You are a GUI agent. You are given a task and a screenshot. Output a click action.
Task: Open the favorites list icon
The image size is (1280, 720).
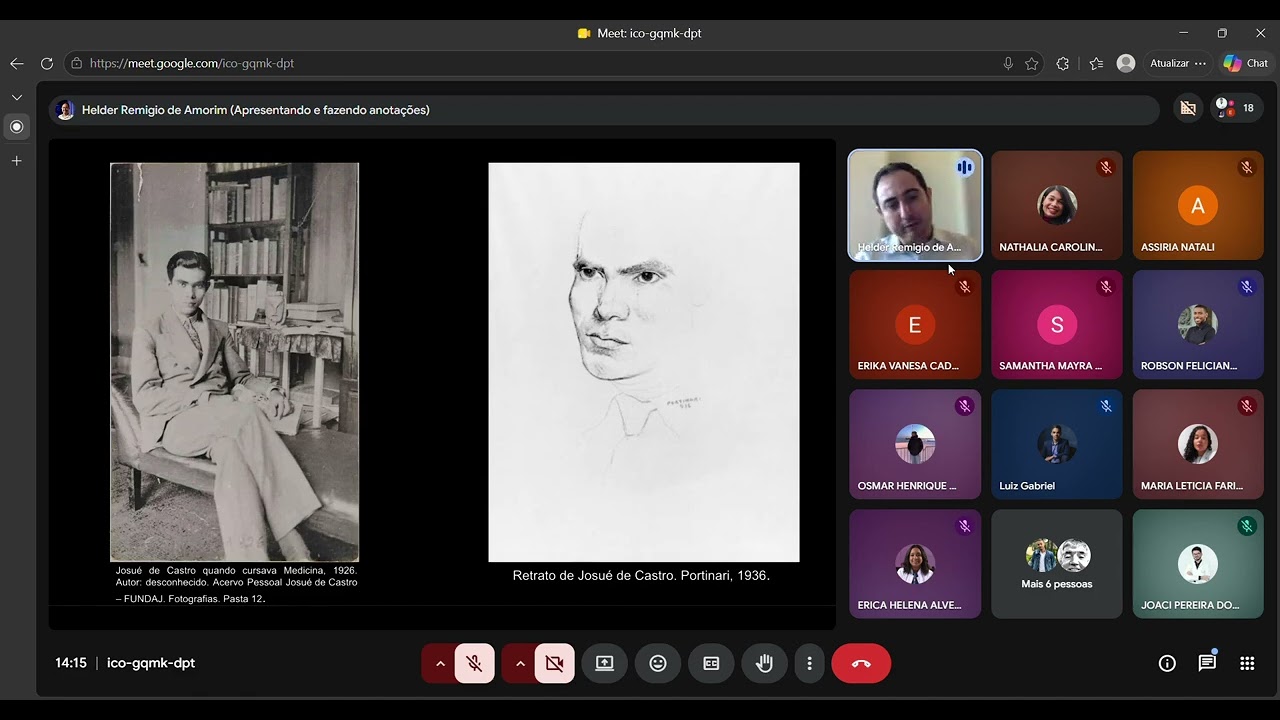coord(1096,63)
